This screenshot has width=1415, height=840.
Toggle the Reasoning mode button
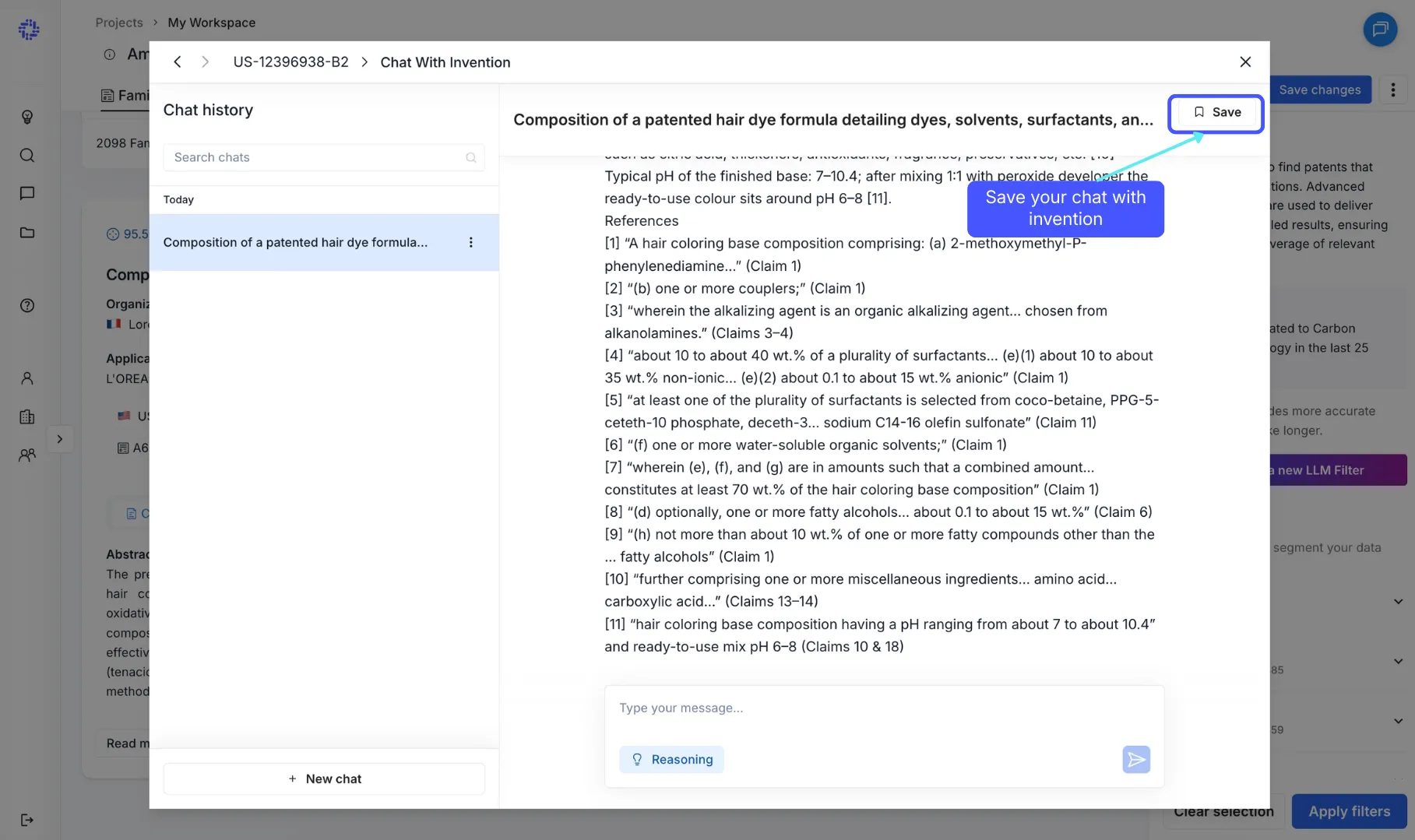[x=671, y=759]
